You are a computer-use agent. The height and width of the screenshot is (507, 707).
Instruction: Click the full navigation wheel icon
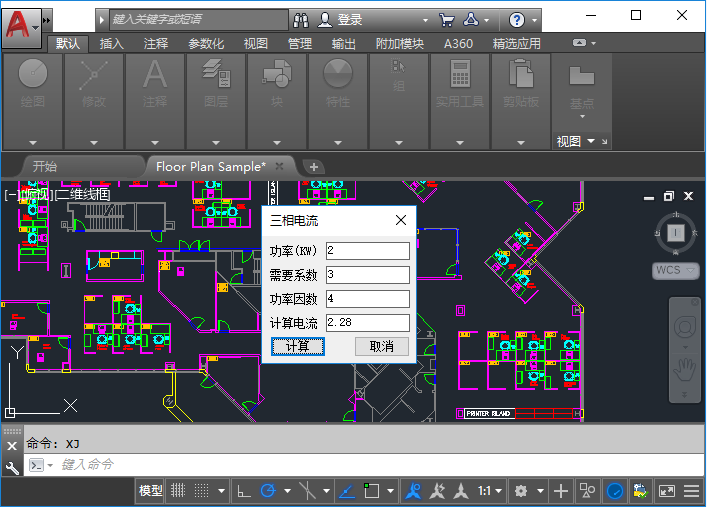(684, 328)
